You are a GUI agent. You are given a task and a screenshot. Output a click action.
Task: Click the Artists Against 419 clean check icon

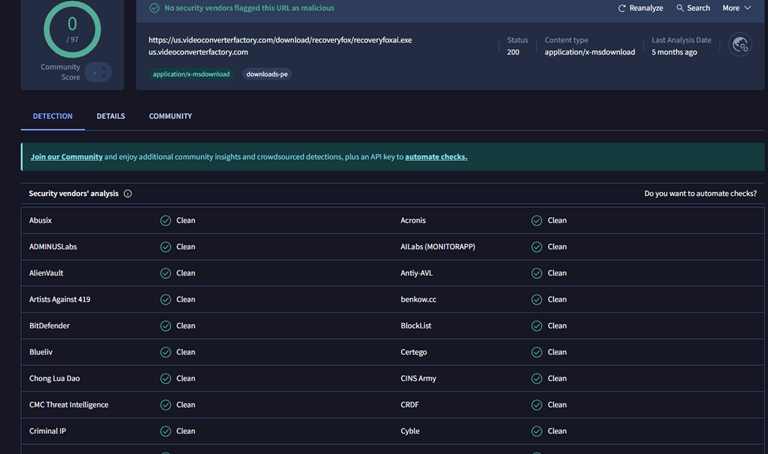pyautogui.click(x=166, y=299)
